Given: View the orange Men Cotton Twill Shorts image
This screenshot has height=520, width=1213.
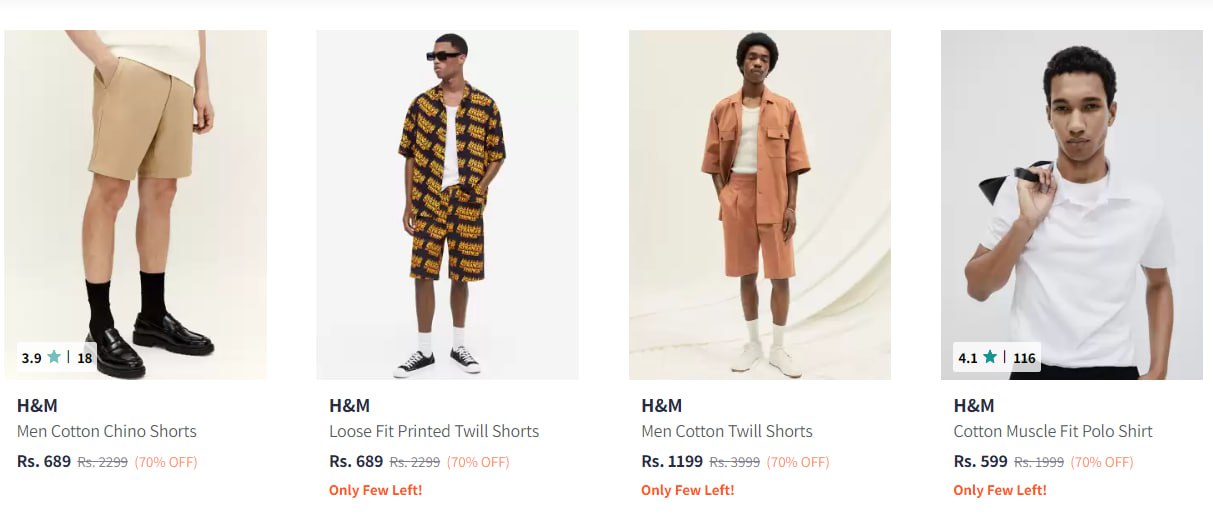Looking at the screenshot, I should pos(759,200).
